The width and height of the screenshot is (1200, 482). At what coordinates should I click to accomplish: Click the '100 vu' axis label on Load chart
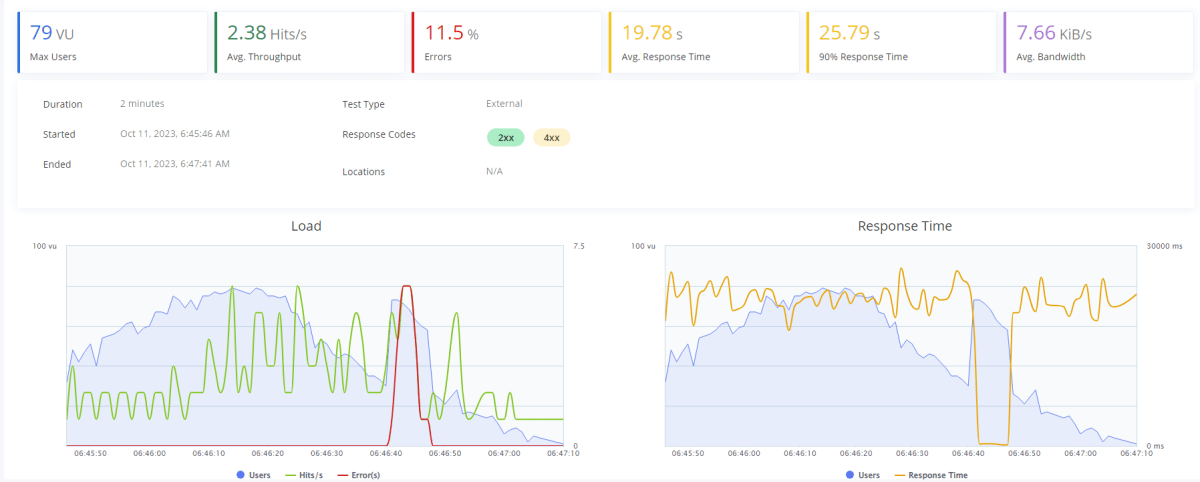coord(46,246)
